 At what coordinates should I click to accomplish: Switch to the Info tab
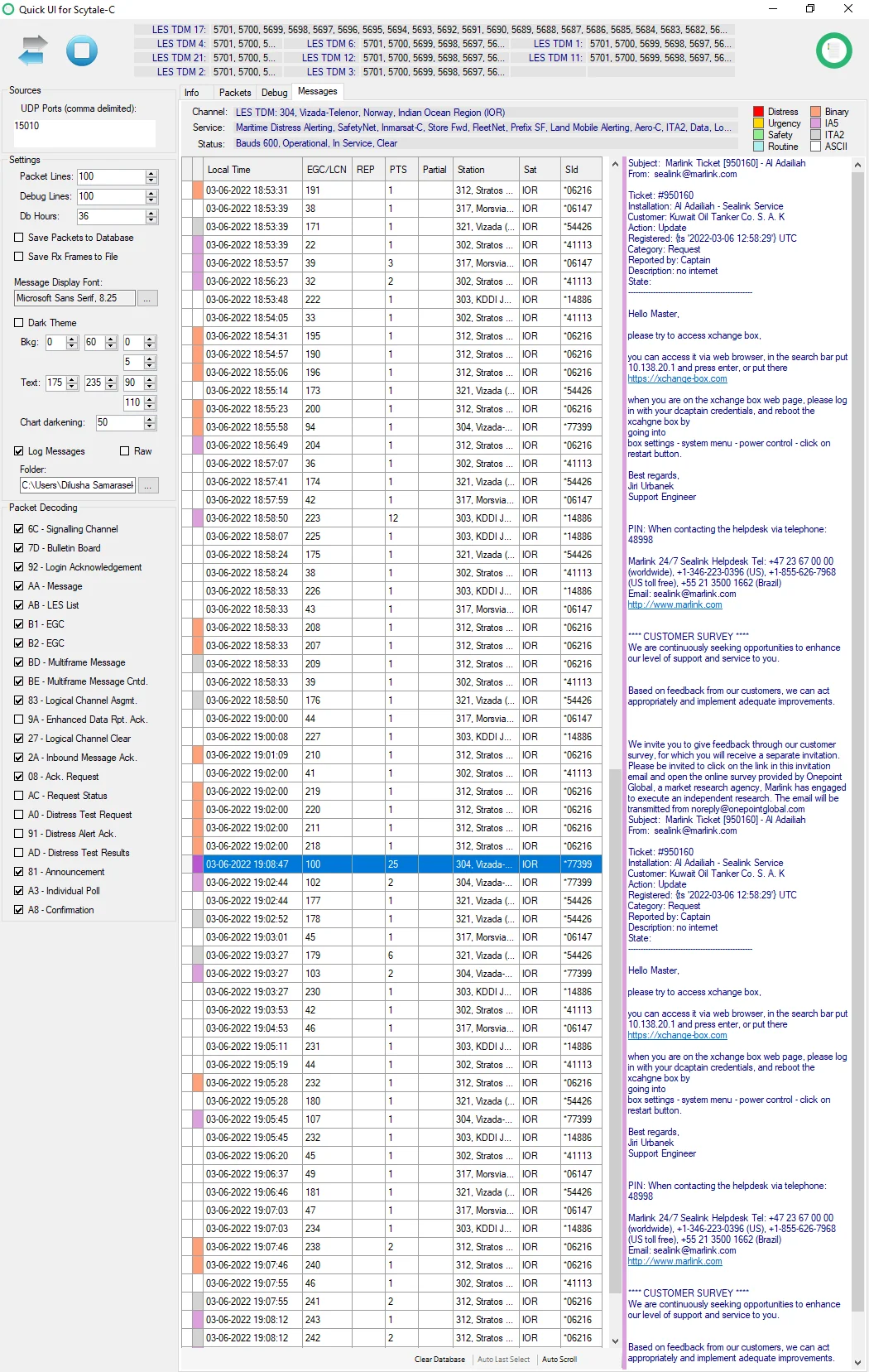192,93
